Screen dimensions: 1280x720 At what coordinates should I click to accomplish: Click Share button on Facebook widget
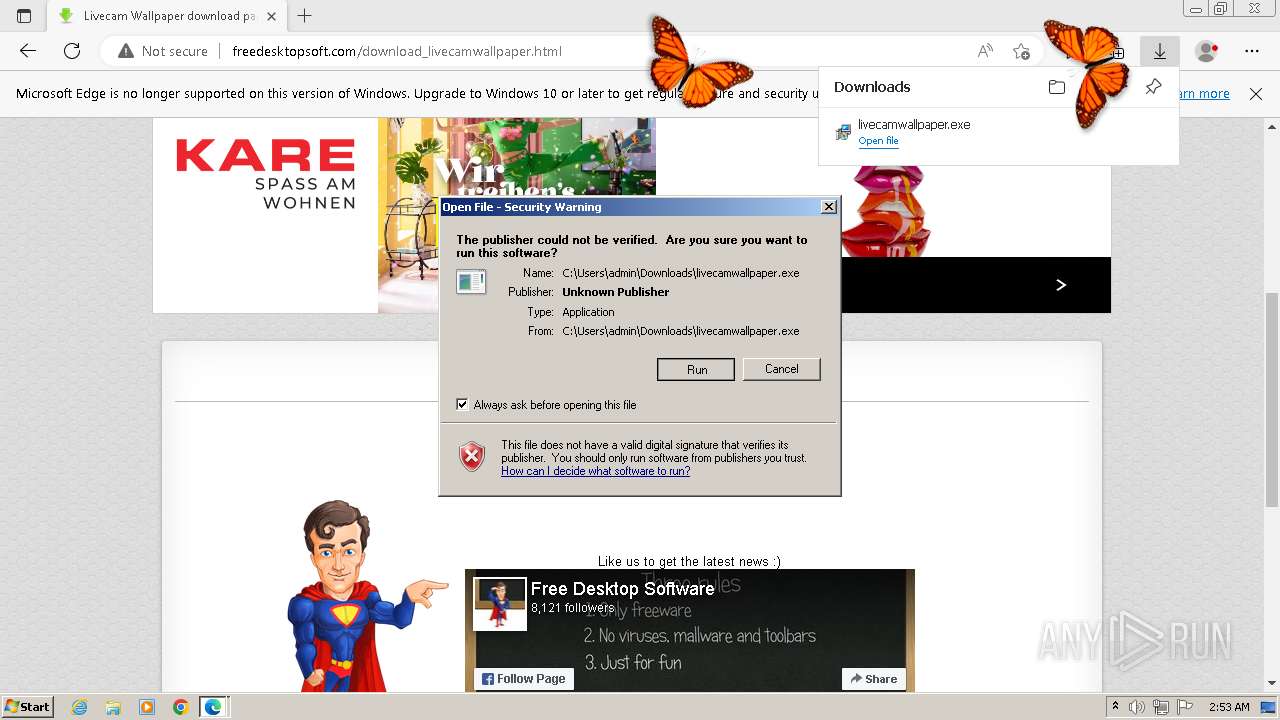[873, 679]
